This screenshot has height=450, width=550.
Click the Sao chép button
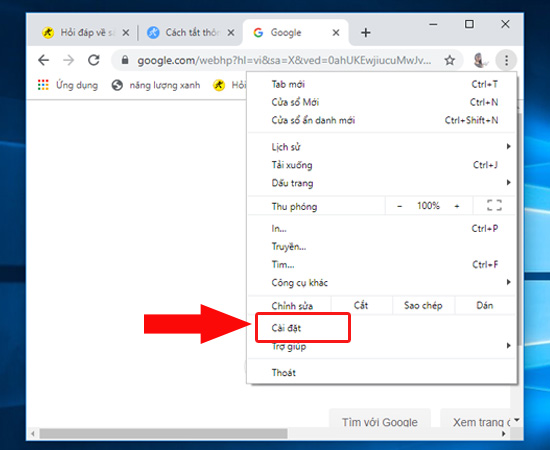click(423, 305)
